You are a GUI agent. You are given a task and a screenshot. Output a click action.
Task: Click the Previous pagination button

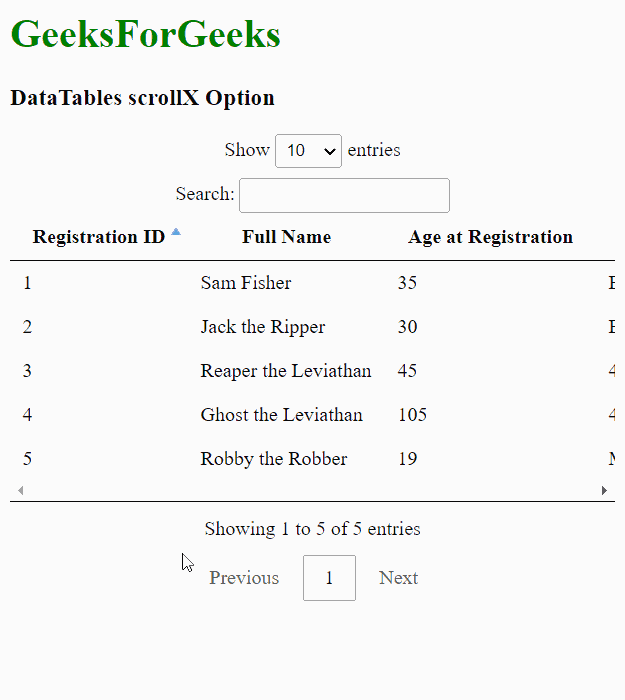click(x=244, y=578)
